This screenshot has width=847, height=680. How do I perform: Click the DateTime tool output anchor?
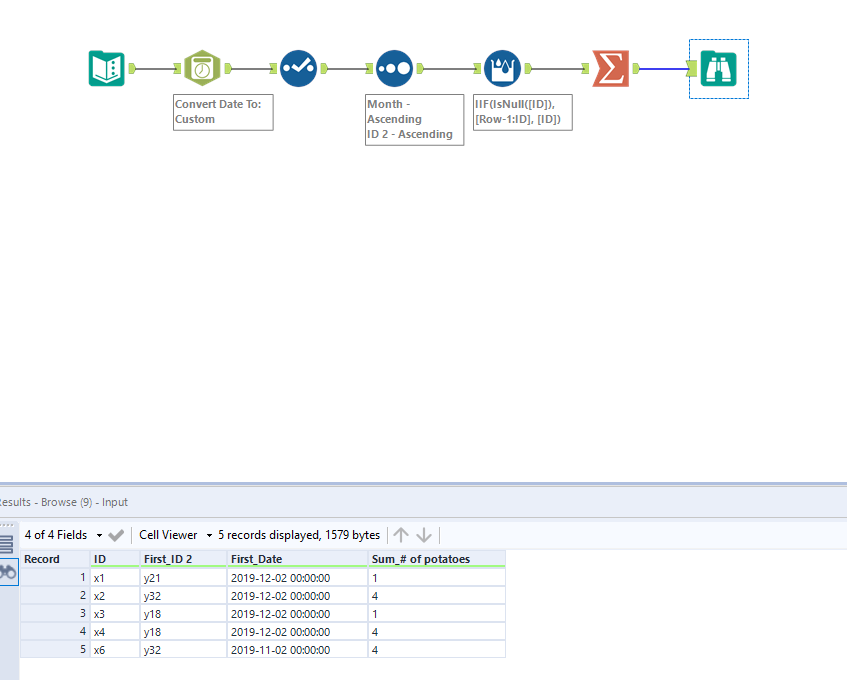[x=228, y=68]
